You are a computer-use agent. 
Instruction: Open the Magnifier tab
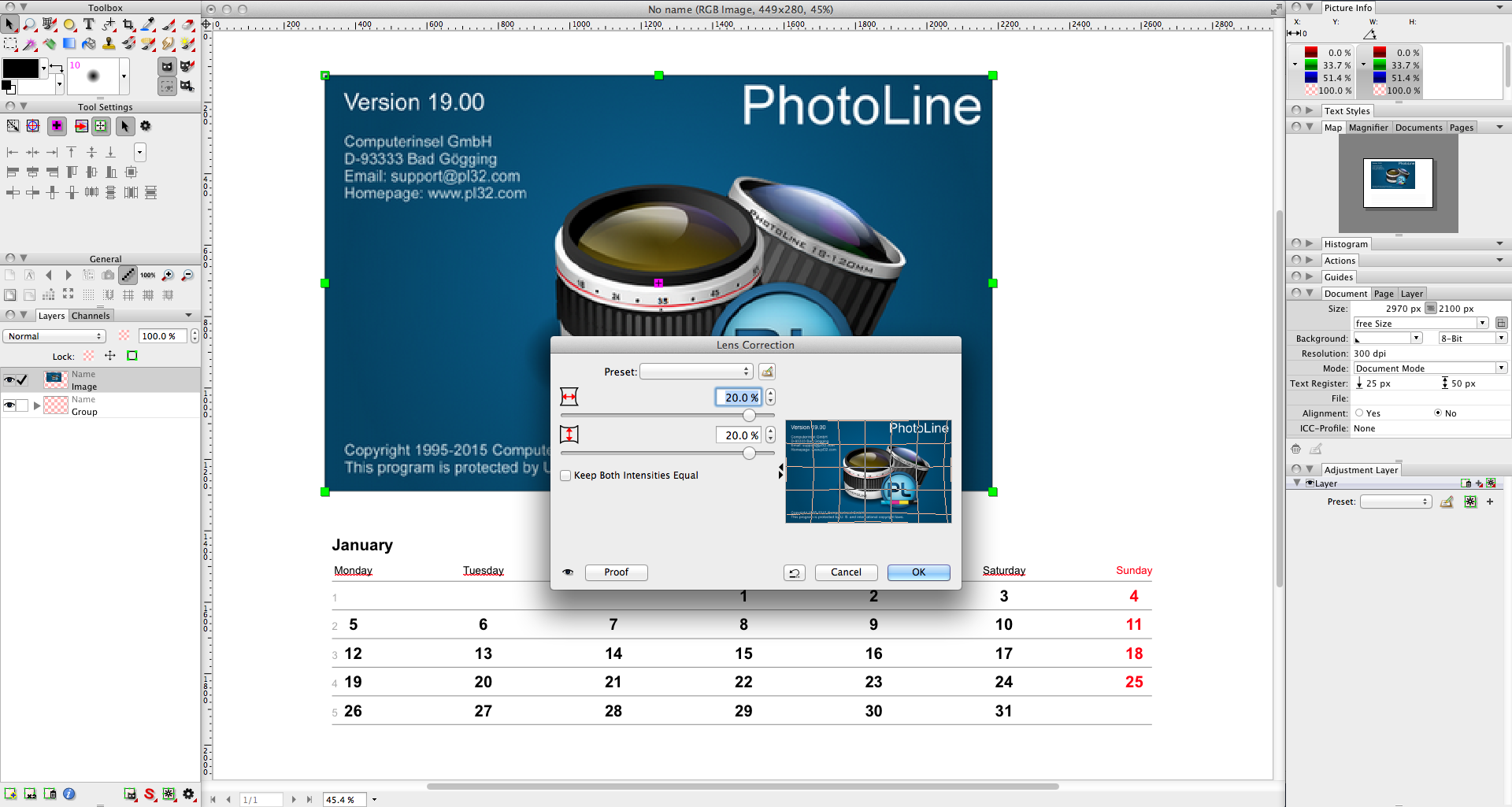tap(1368, 128)
